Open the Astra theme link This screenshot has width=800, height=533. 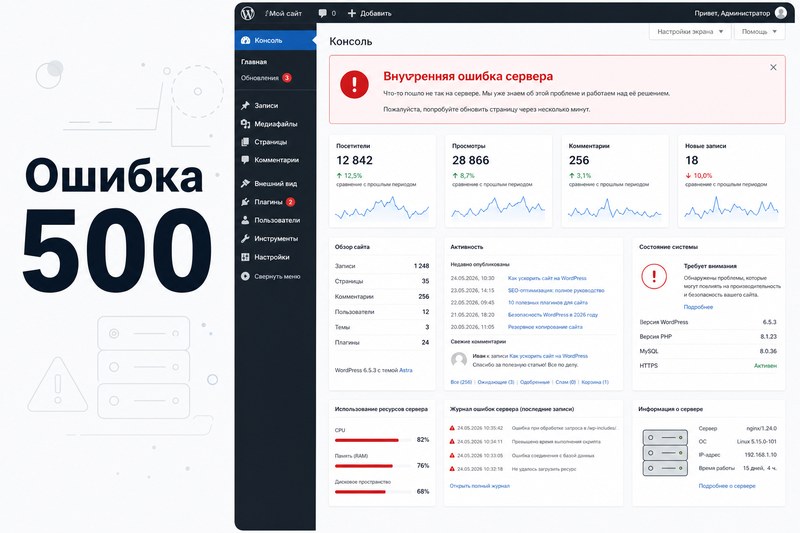pyautogui.click(x=406, y=370)
